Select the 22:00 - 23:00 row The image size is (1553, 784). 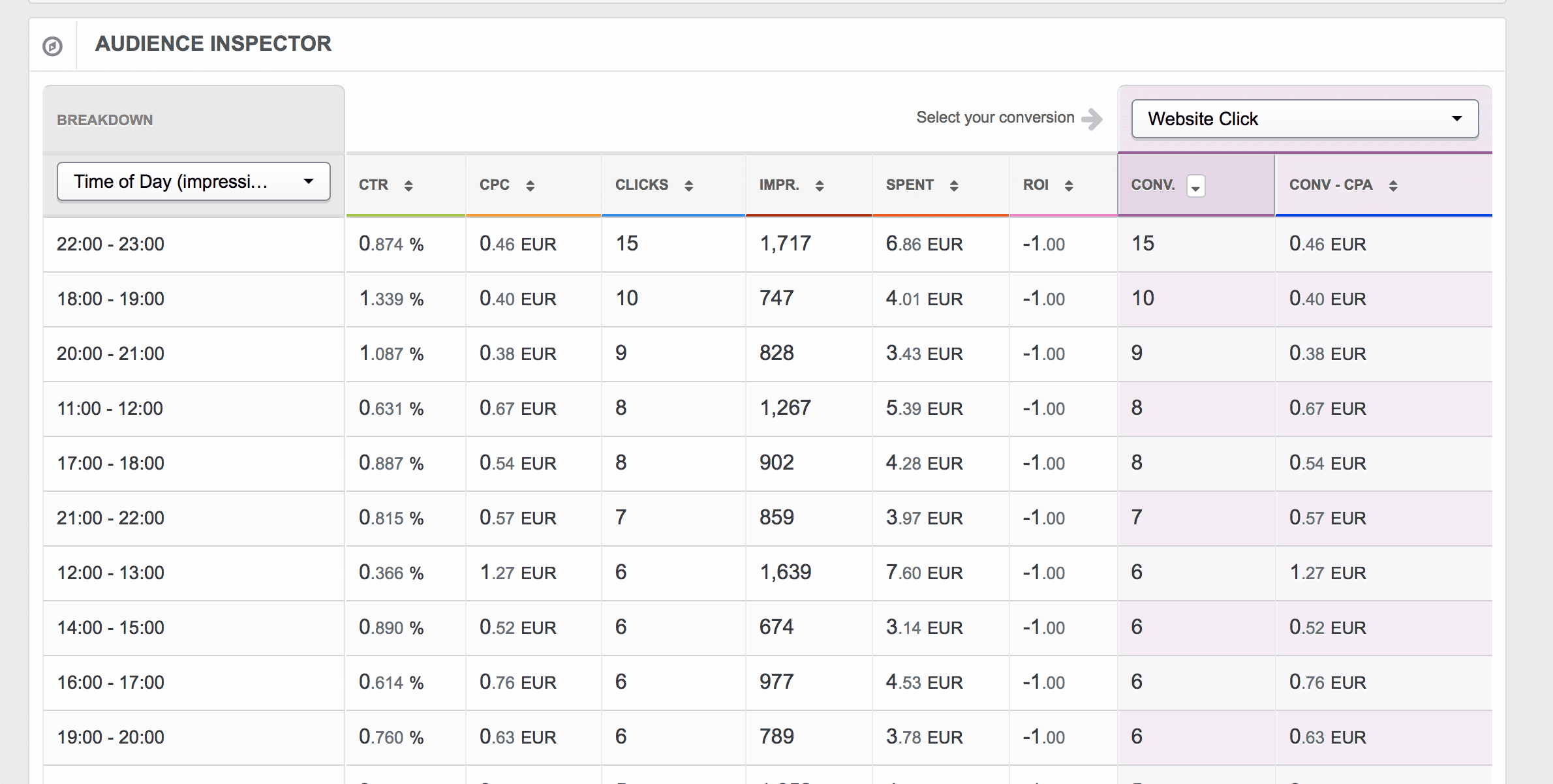tap(110, 244)
